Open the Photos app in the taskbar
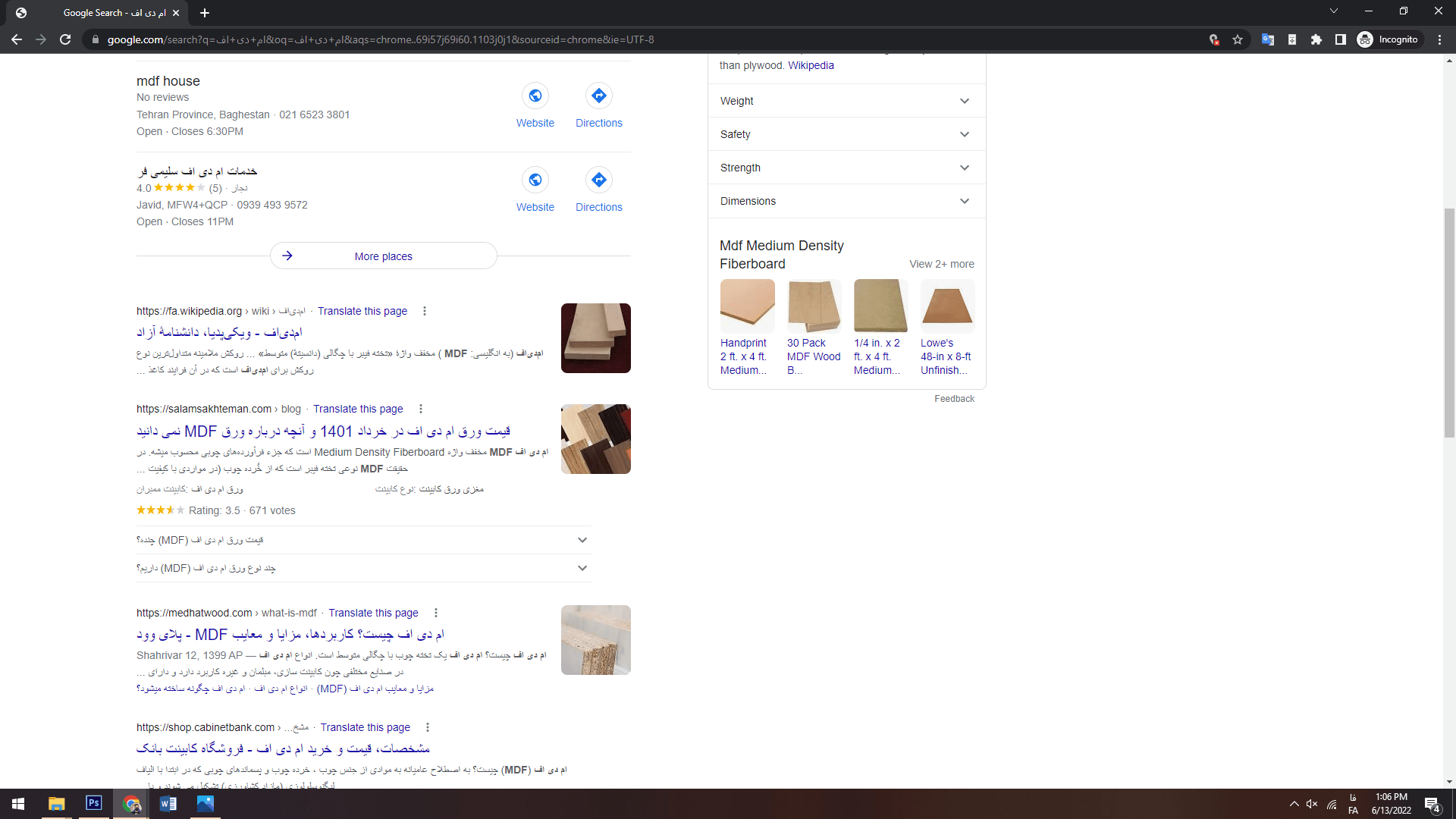1456x819 pixels. (206, 804)
